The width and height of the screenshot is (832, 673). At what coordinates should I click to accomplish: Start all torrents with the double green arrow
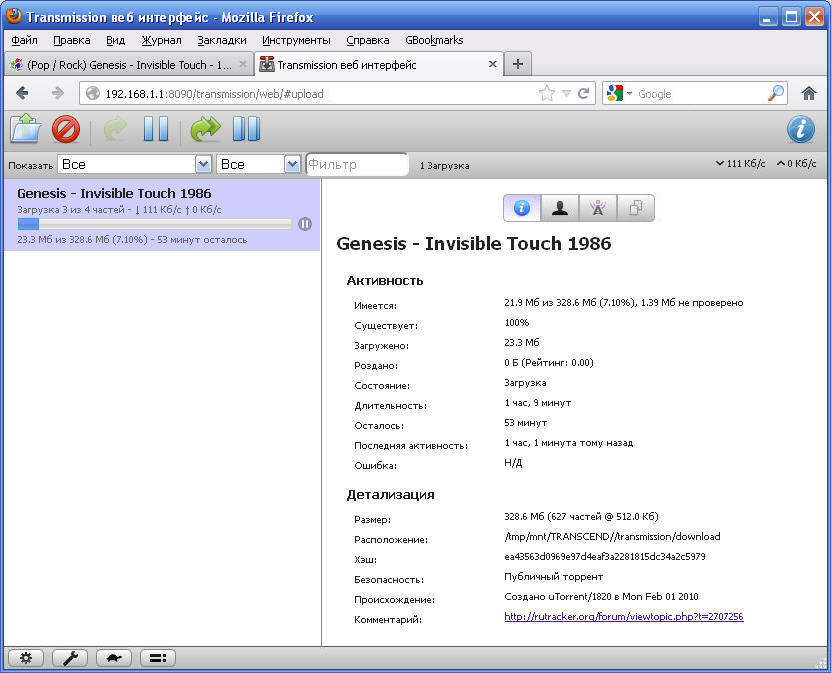pos(205,129)
